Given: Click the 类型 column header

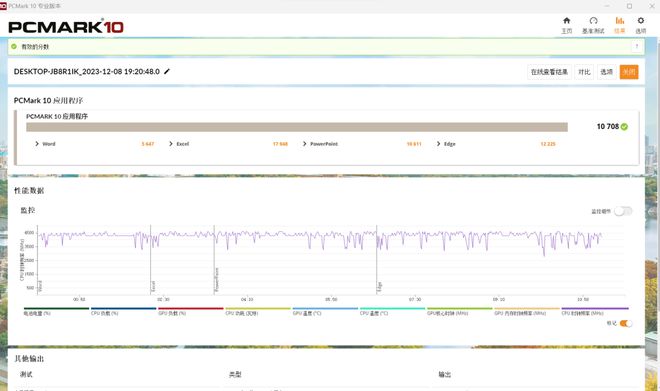Looking at the screenshot, I should click(235, 374).
